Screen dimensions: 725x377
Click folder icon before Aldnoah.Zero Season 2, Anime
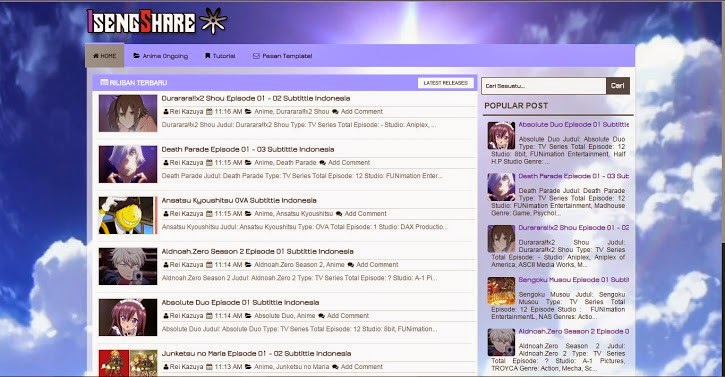pyautogui.click(x=248, y=265)
